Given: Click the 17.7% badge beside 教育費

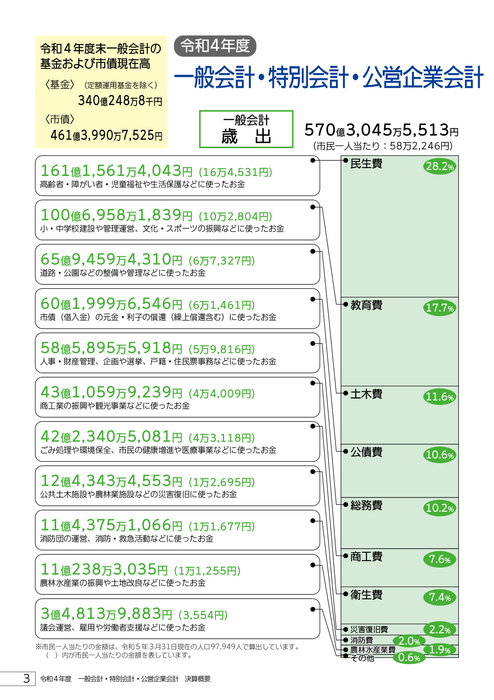Looking at the screenshot, I should 440,308.
